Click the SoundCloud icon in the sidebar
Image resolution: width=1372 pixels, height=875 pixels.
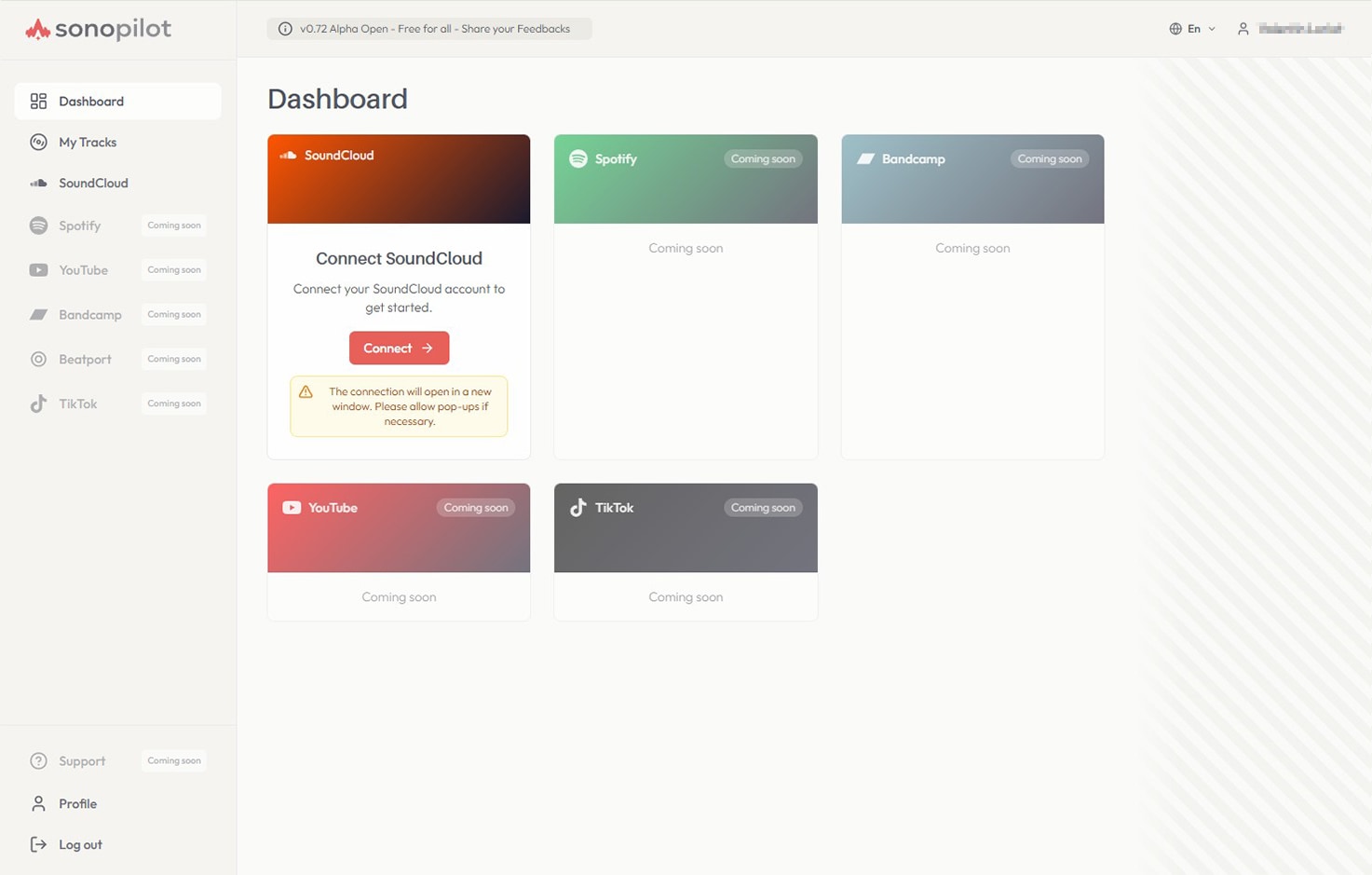[x=38, y=183]
